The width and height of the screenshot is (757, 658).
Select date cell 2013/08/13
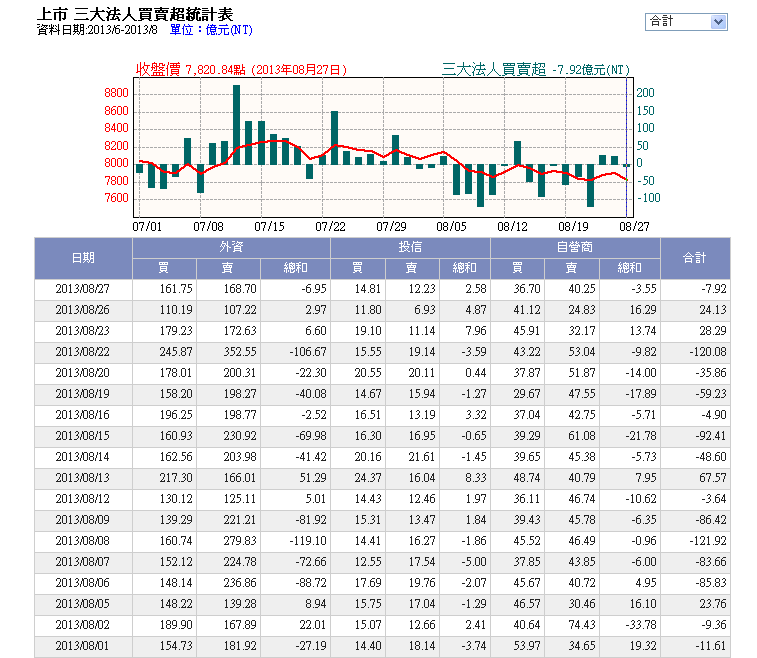tap(83, 478)
